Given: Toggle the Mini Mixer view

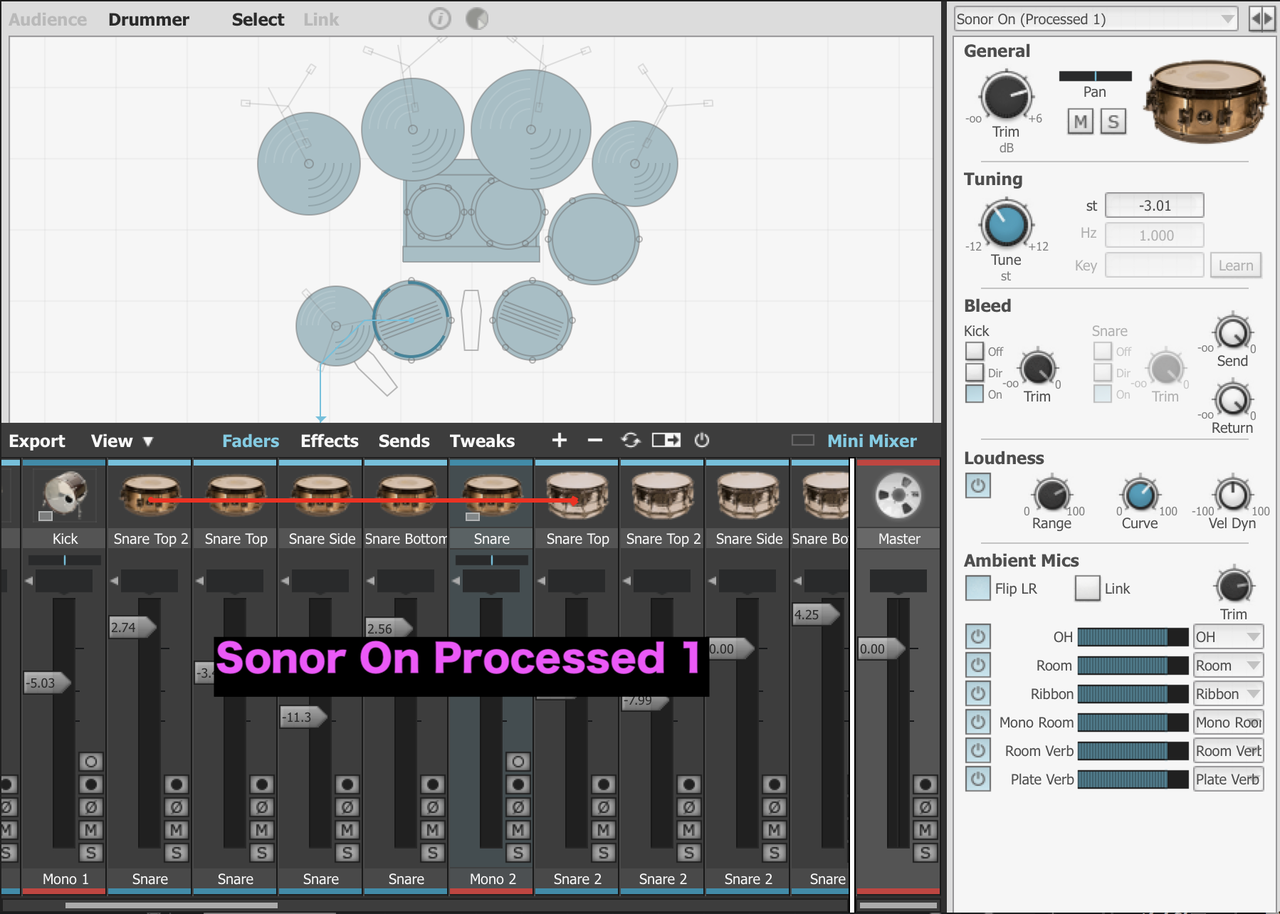Looking at the screenshot, I should coord(872,441).
